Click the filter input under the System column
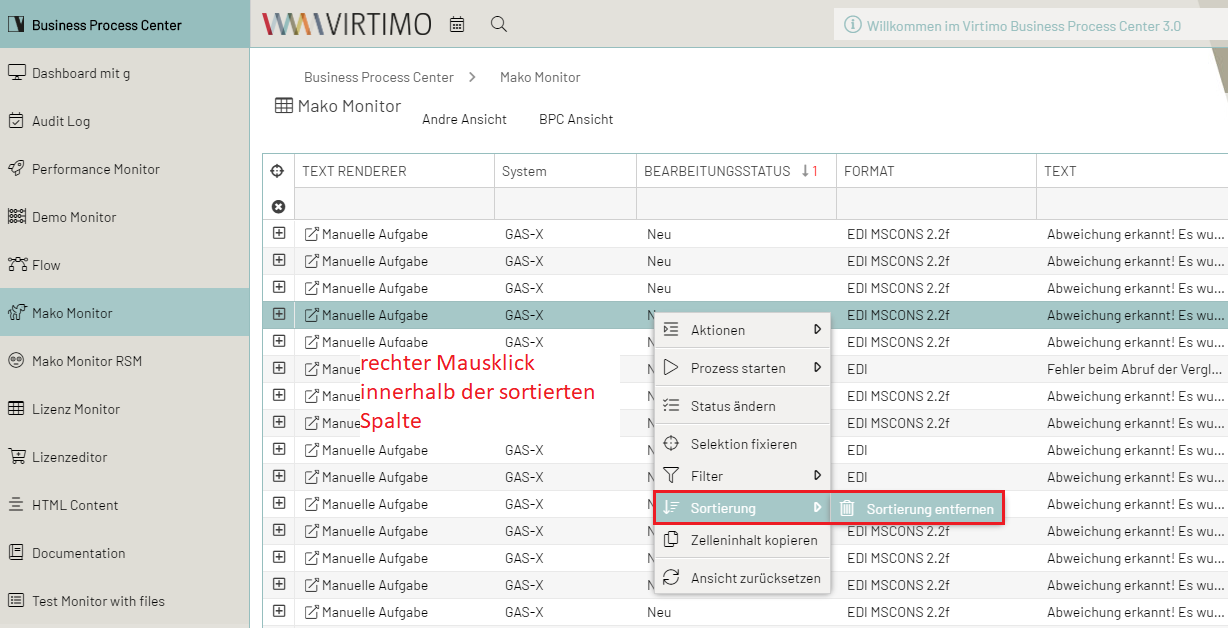Image resolution: width=1228 pixels, height=628 pixels. 565,203
